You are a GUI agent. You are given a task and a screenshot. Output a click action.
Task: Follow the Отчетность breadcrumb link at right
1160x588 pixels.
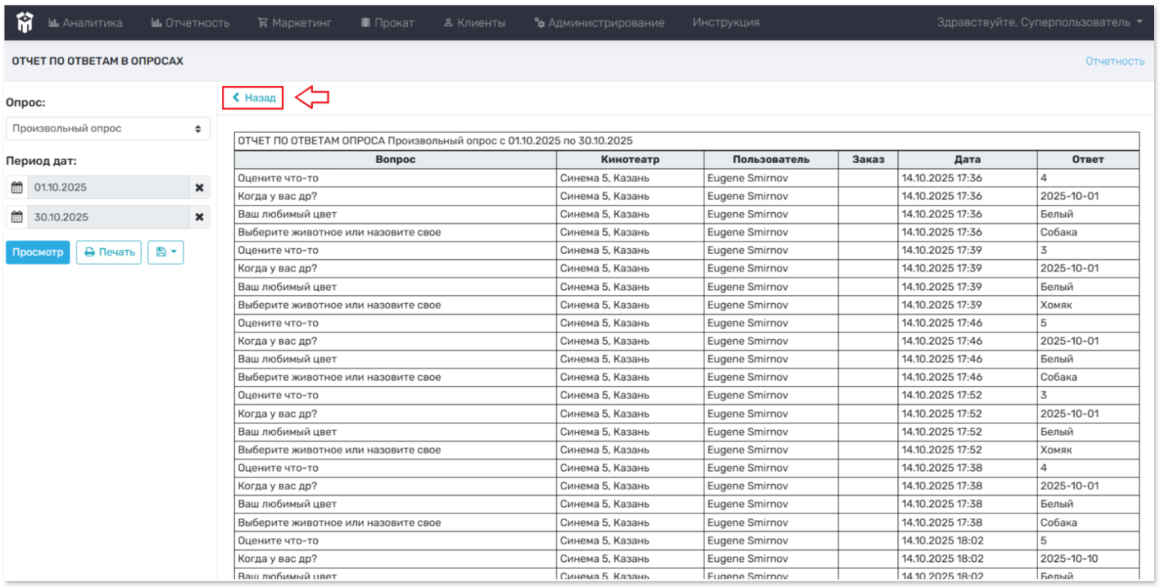click(x=1114, y=61)
